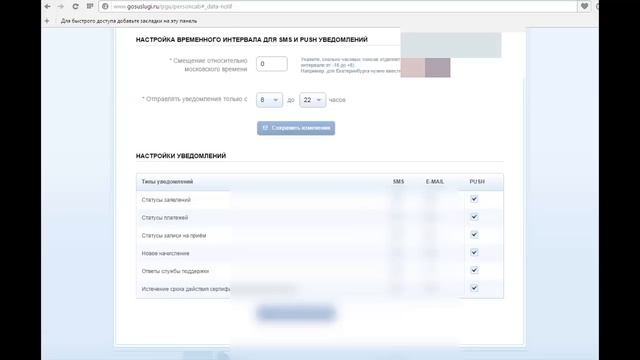This screenshot has height=360, width=640.
Task: Click the SMS column header
Action: pos(398,182)
